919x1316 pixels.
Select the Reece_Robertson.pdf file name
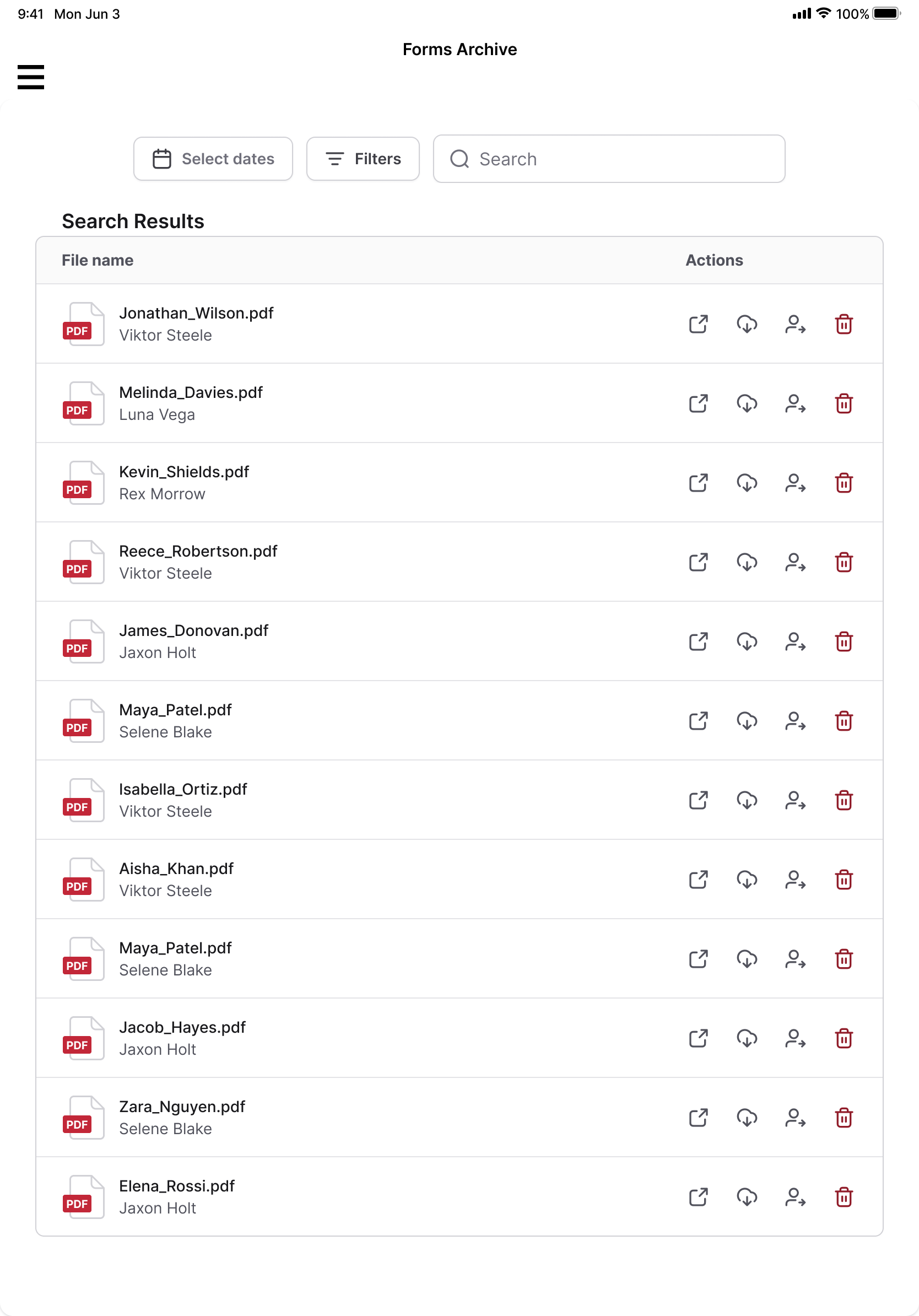[x=198, y=552]
